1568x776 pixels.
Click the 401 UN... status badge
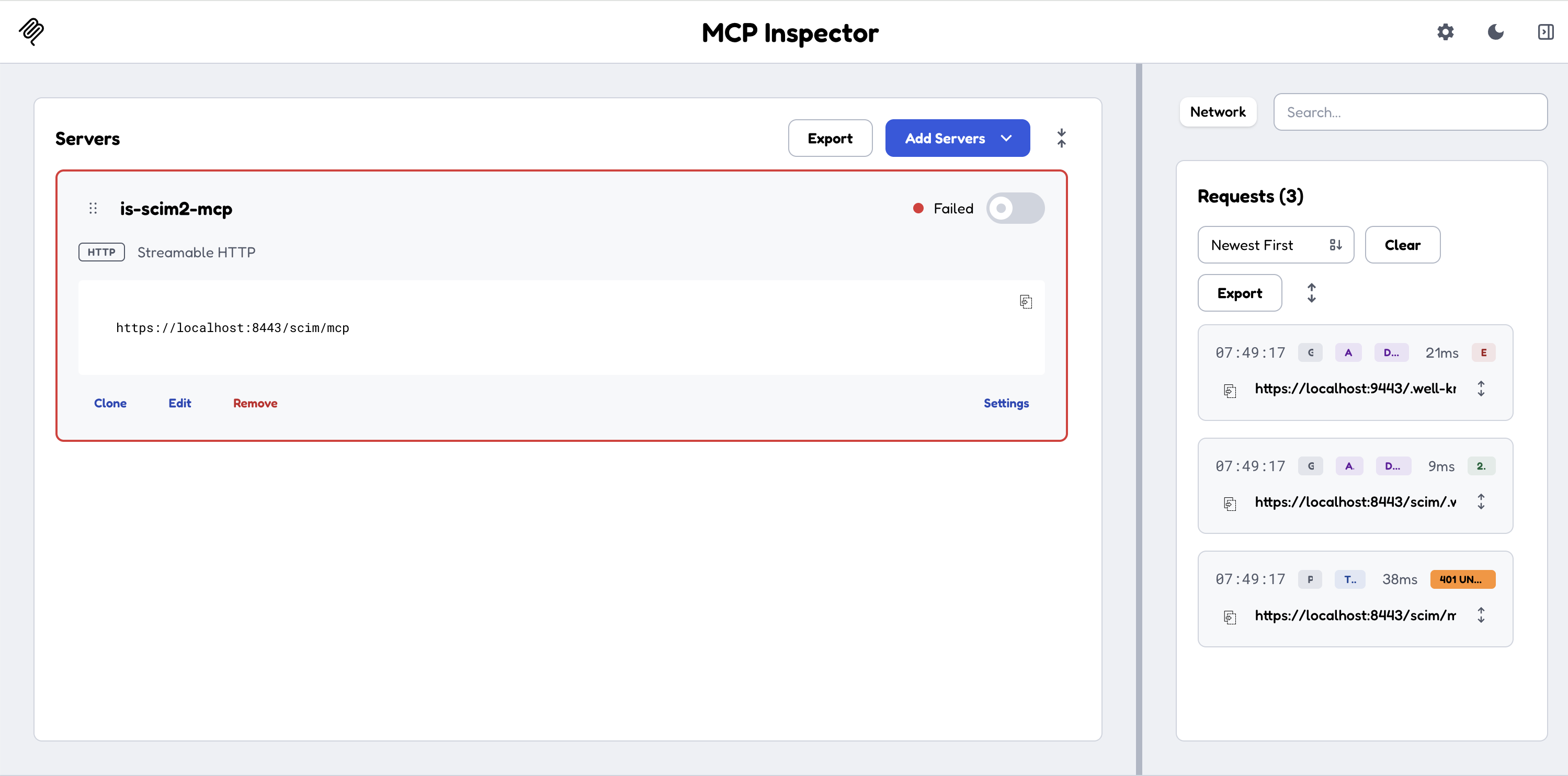(x=1462, y=579)
